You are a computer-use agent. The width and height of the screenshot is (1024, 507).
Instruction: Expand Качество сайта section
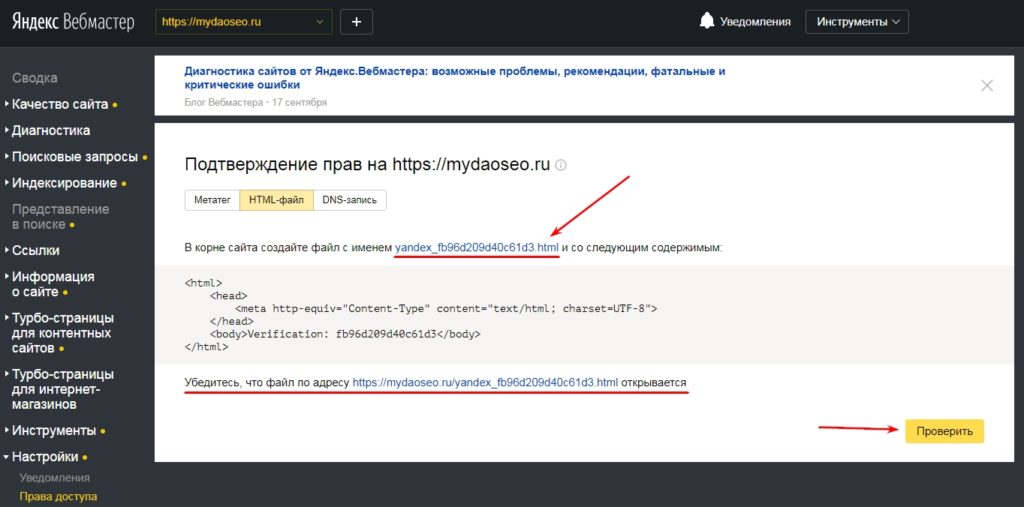tap(60, 105)
